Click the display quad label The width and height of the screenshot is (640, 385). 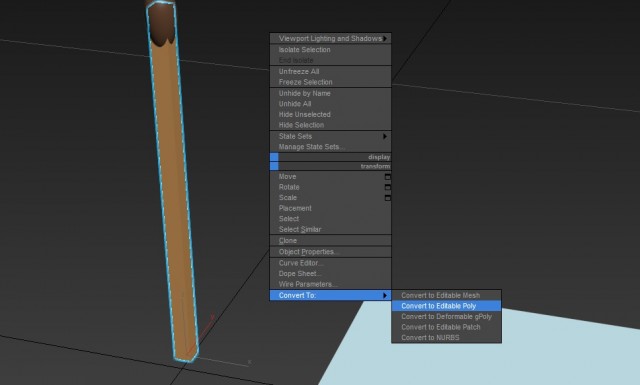(x=379, y=157)
